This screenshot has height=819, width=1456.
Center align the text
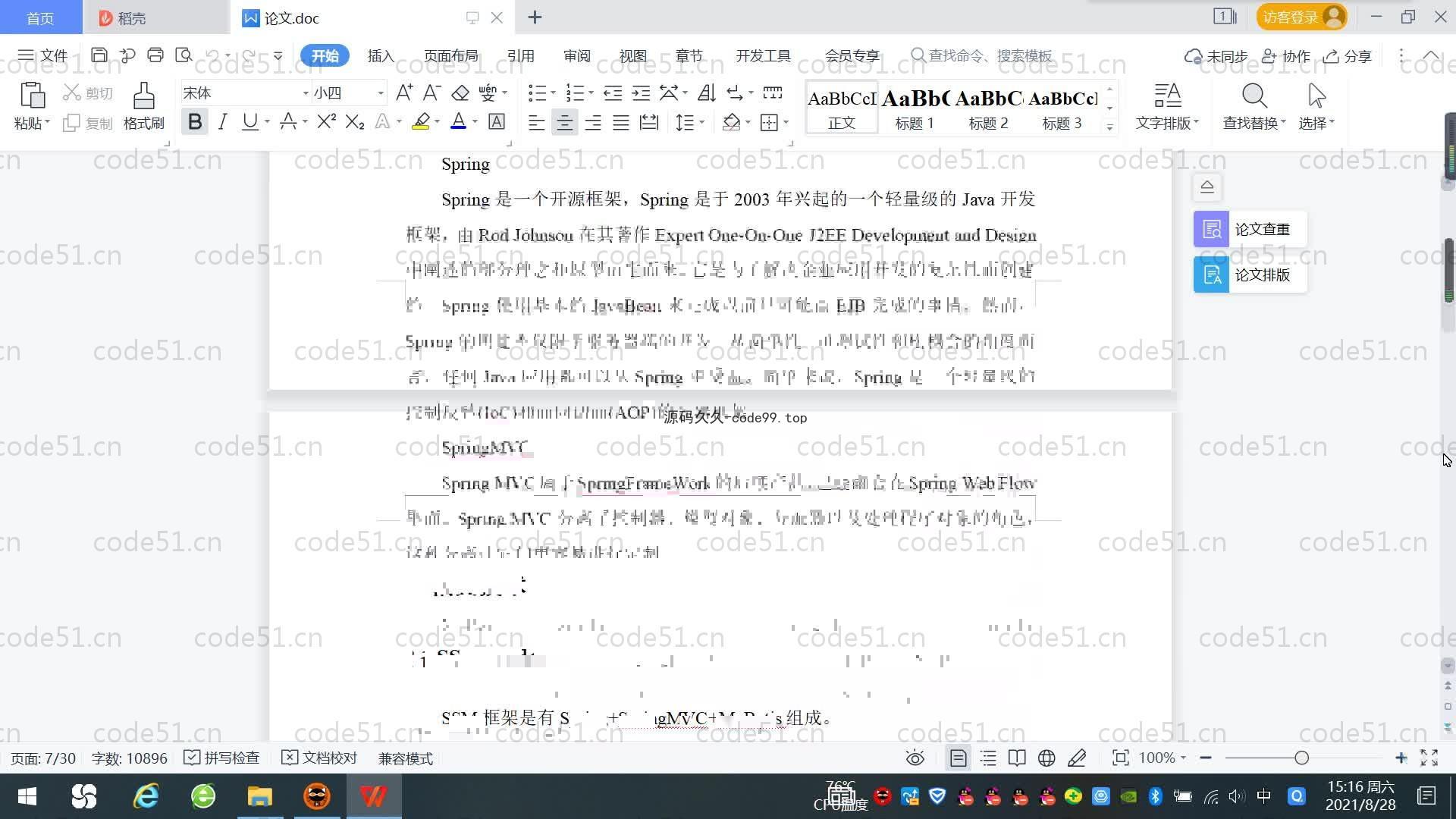(x=564, y=122)
